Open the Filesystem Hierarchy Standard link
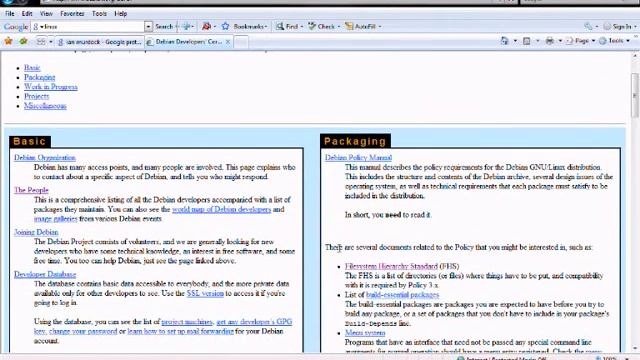Viewport: 640px width, 360px height. 391,267
